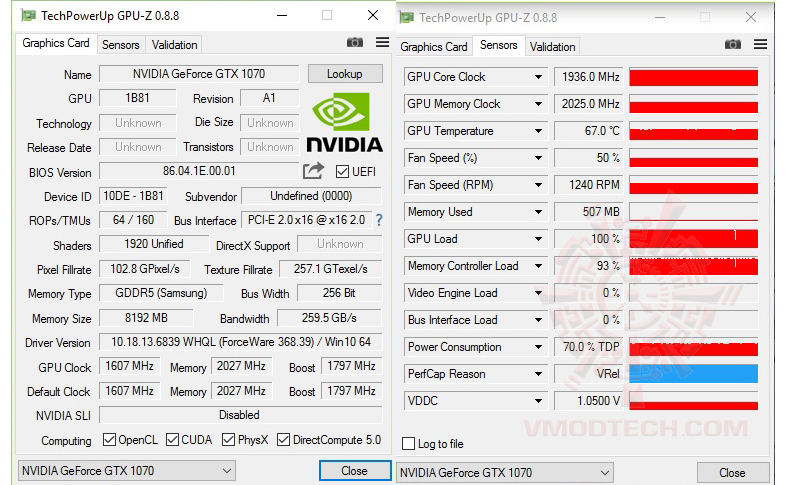800x485 pixels.
Task: Click the Bandwidth value 259.5 GB/s
Action: 330,318
